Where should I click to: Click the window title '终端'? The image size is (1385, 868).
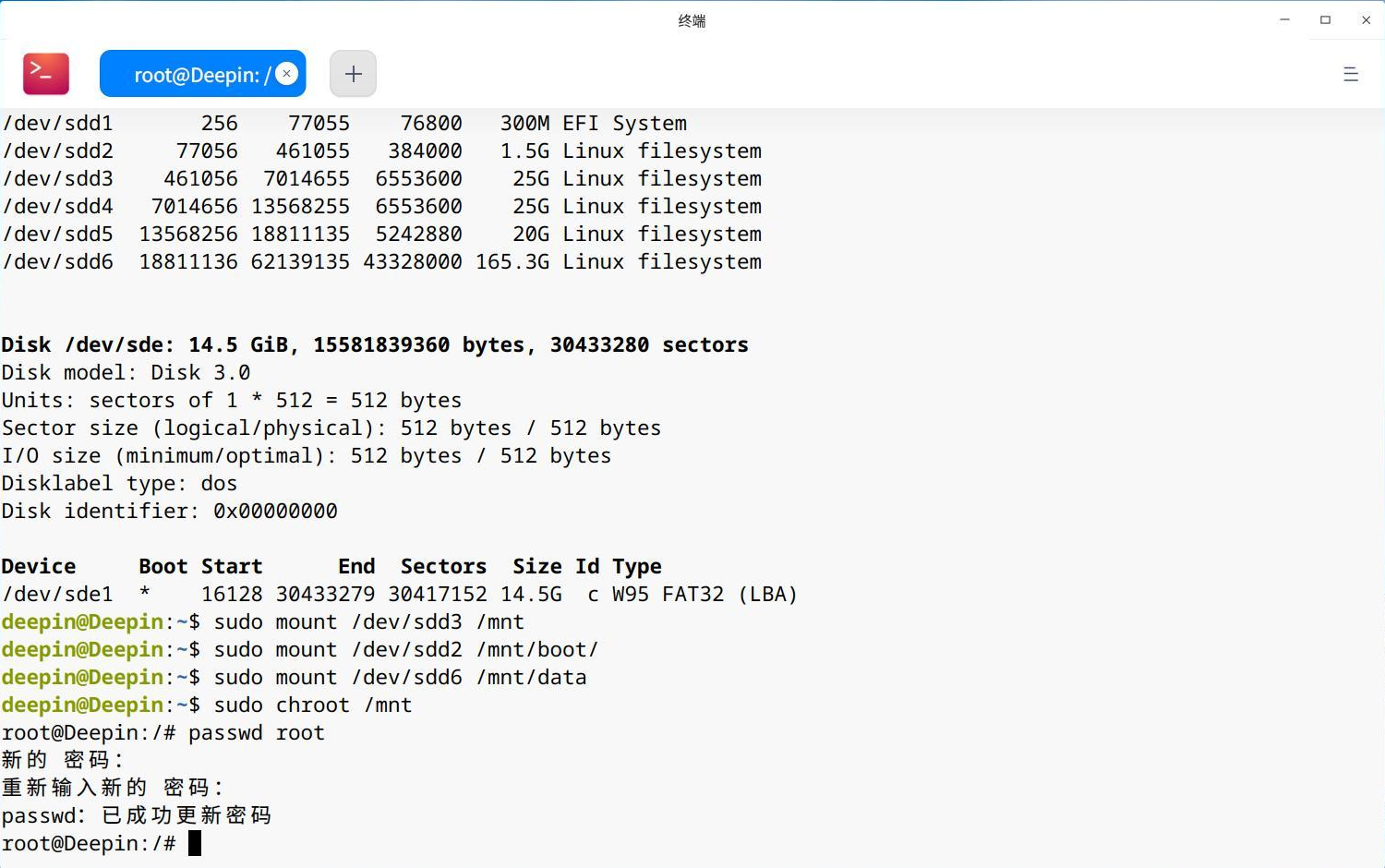pyautogui.click(x=692, y=20)
